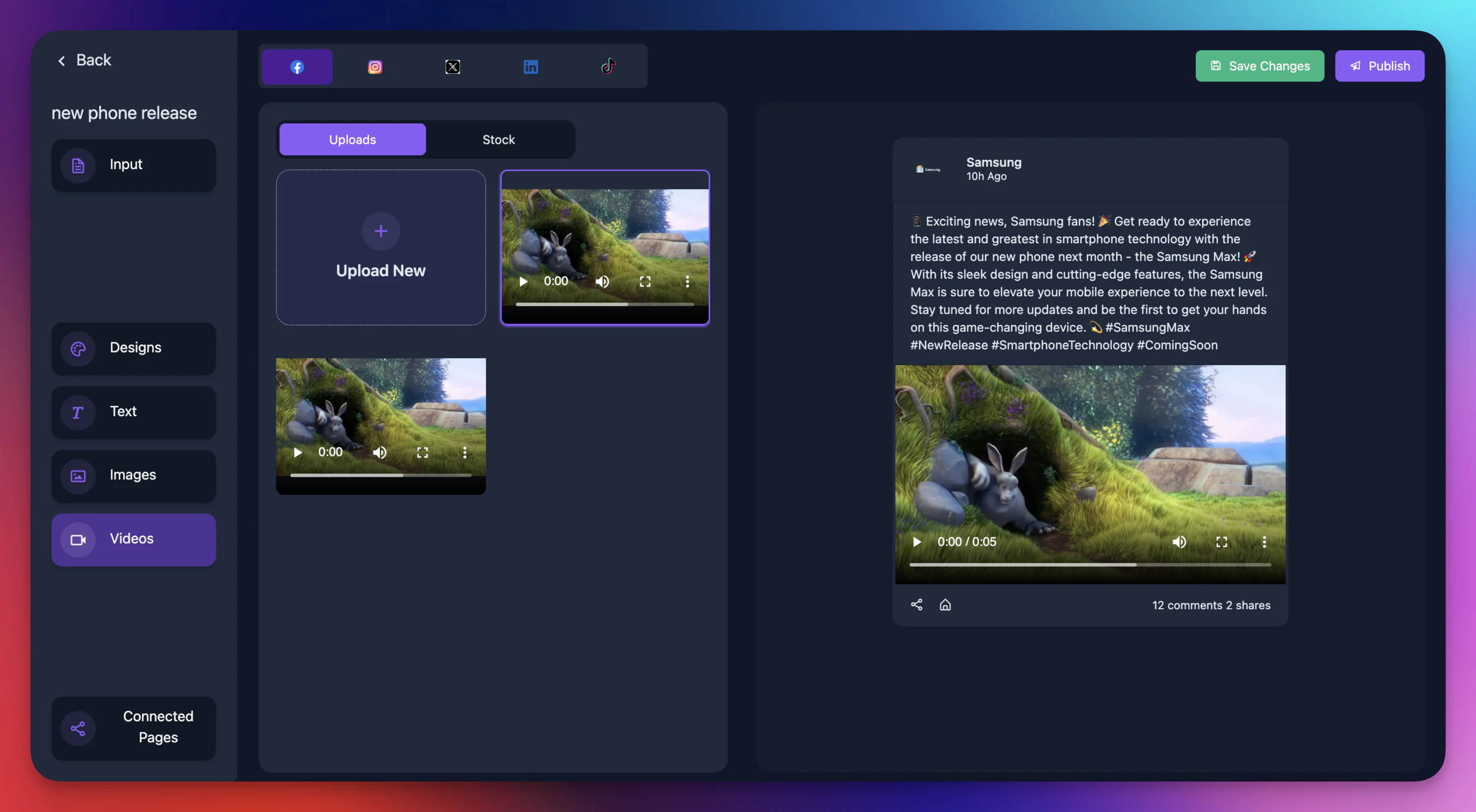The width and height of the screenshot is (1476, 812).
Task: Open the Text section in sidebar
Action: tap(134, 412)
